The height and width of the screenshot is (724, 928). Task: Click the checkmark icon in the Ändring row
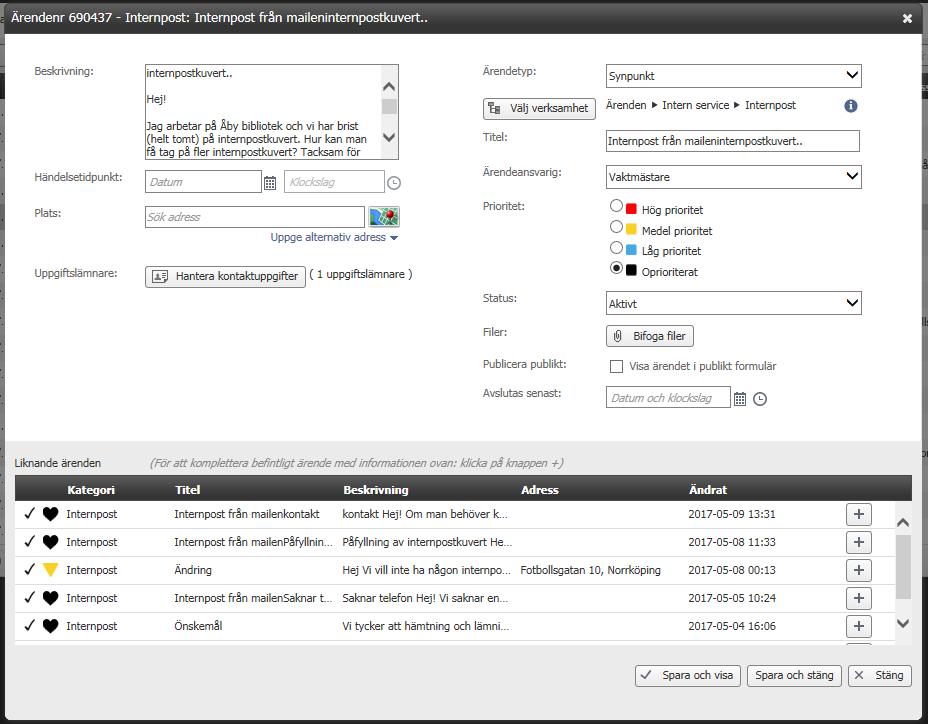(30, 569)
